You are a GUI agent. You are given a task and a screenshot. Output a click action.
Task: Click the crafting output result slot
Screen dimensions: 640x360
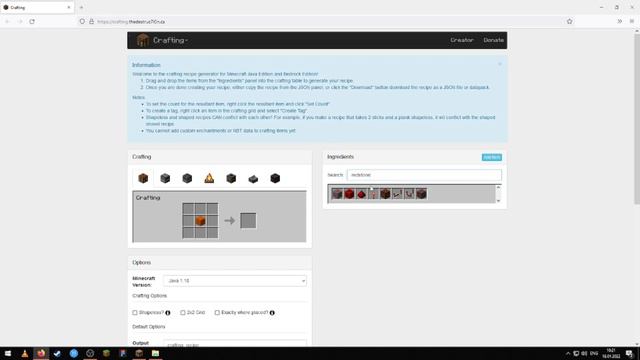(248, 221)
